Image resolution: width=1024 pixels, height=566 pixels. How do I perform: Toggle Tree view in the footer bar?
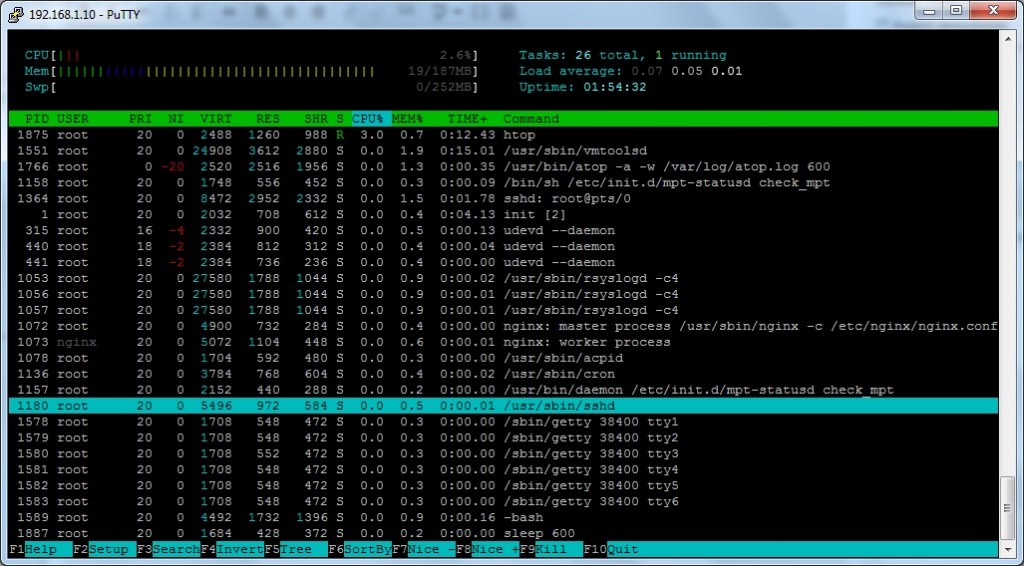[296, 550]
